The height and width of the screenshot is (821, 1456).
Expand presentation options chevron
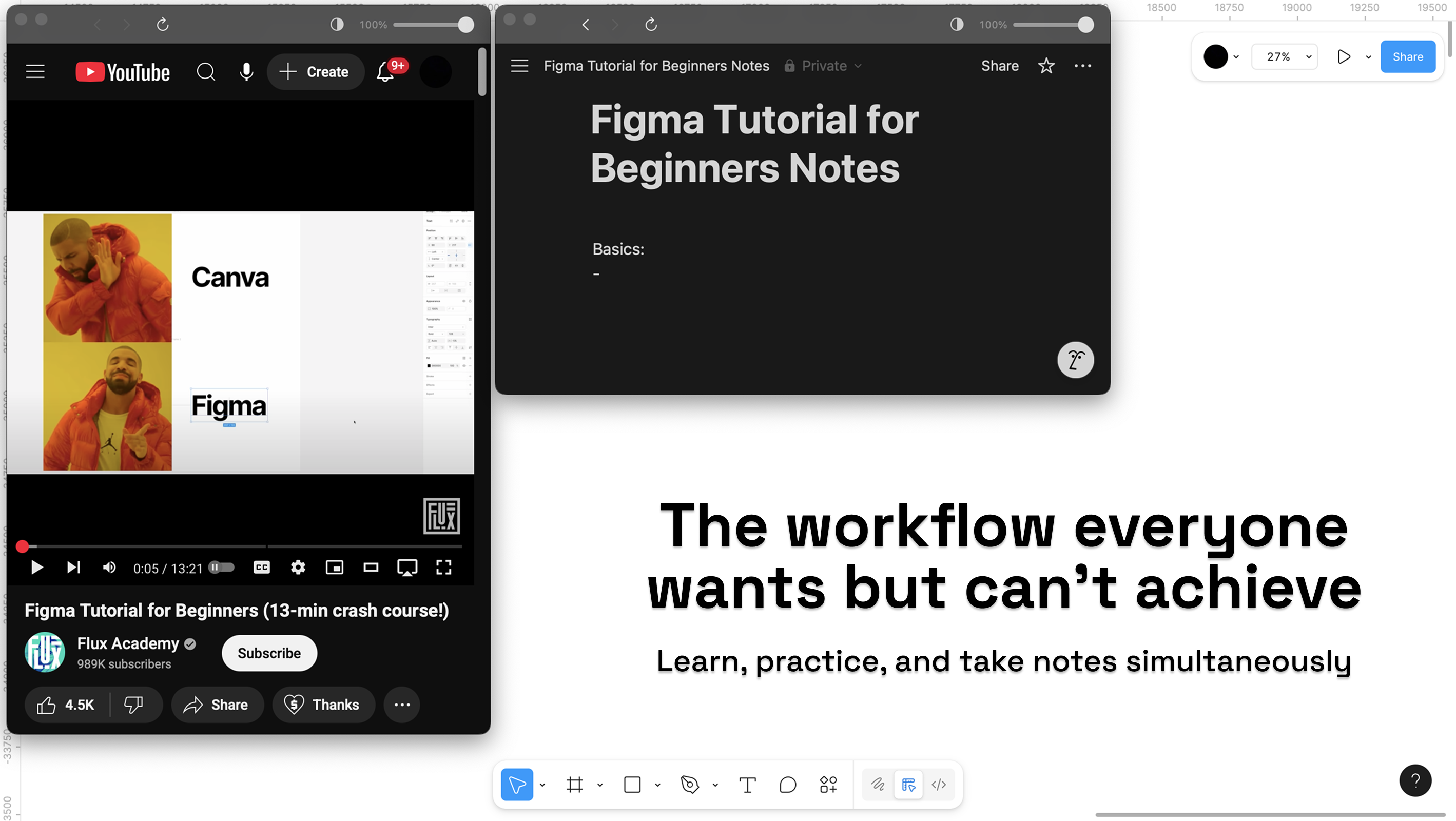point(1368,56)
